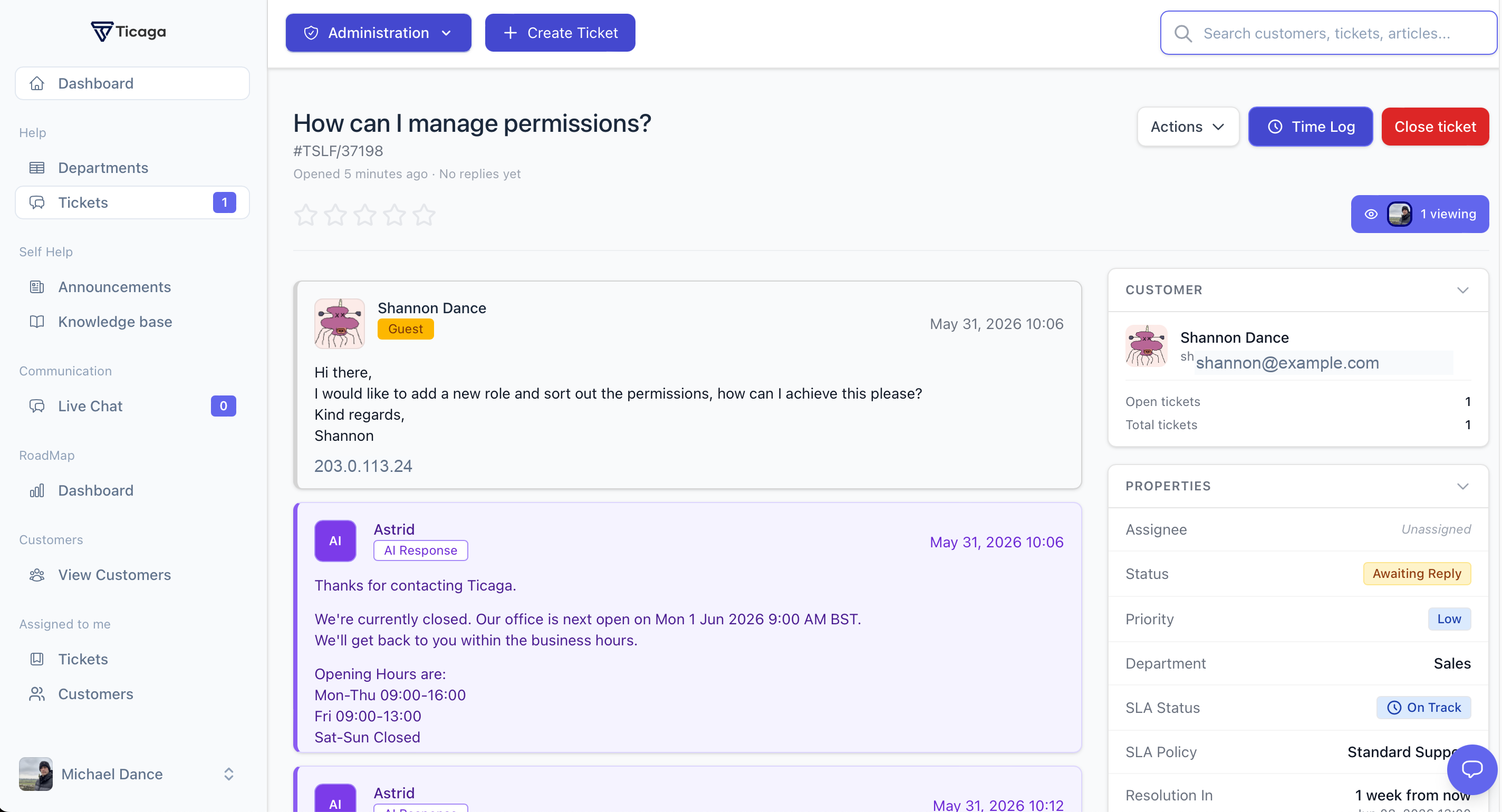Open Knowledge base
Viewport: 1502px width, 812px height.
(132, 322)
